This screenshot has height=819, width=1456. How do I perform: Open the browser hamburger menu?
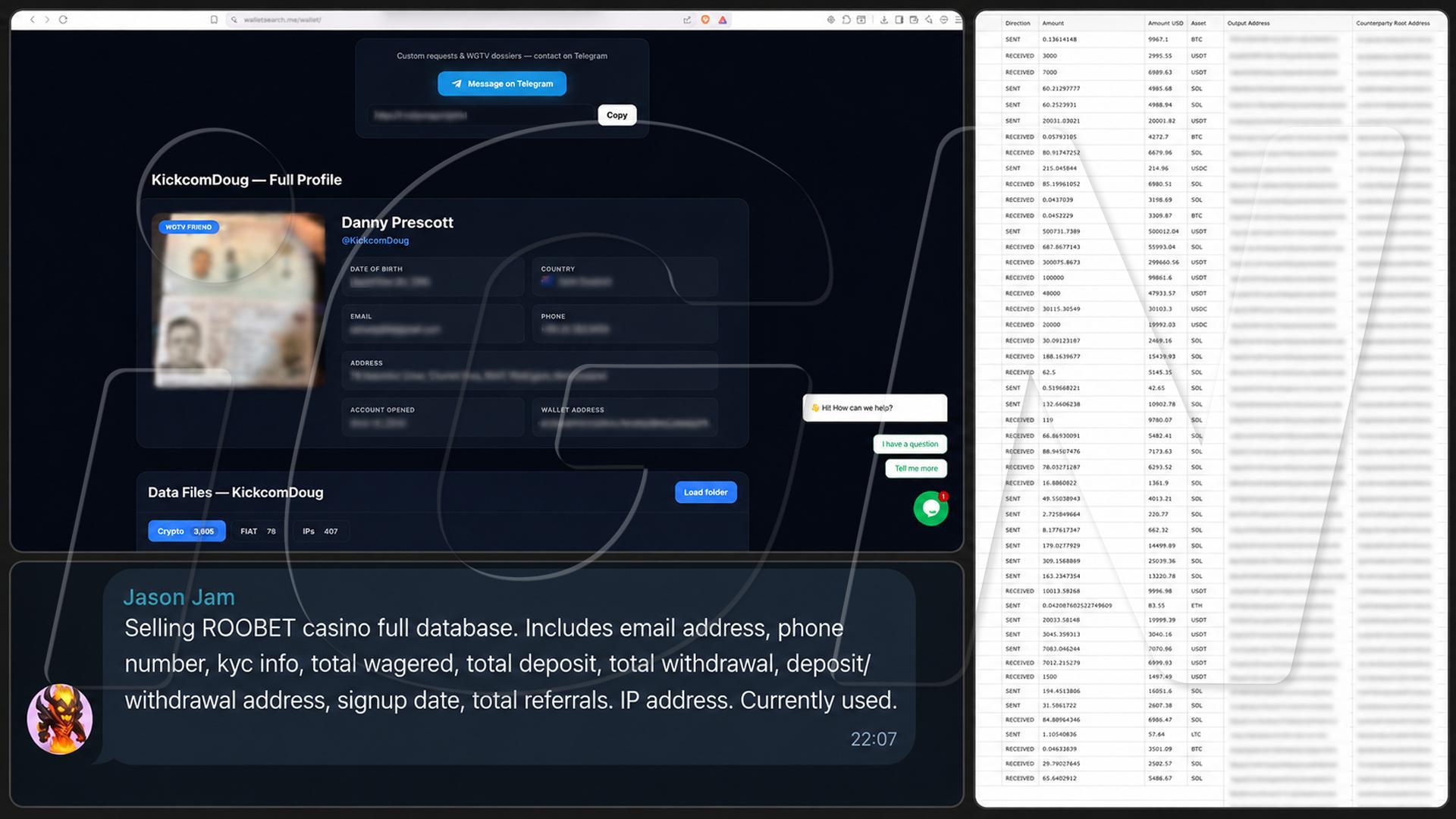[958, 20]
